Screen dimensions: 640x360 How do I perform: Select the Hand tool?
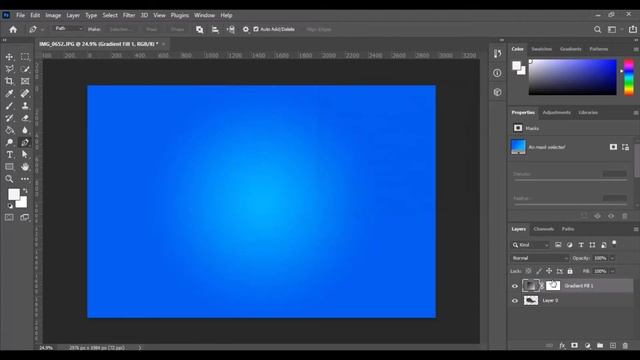pyautogui.click(x=25, y=167)
